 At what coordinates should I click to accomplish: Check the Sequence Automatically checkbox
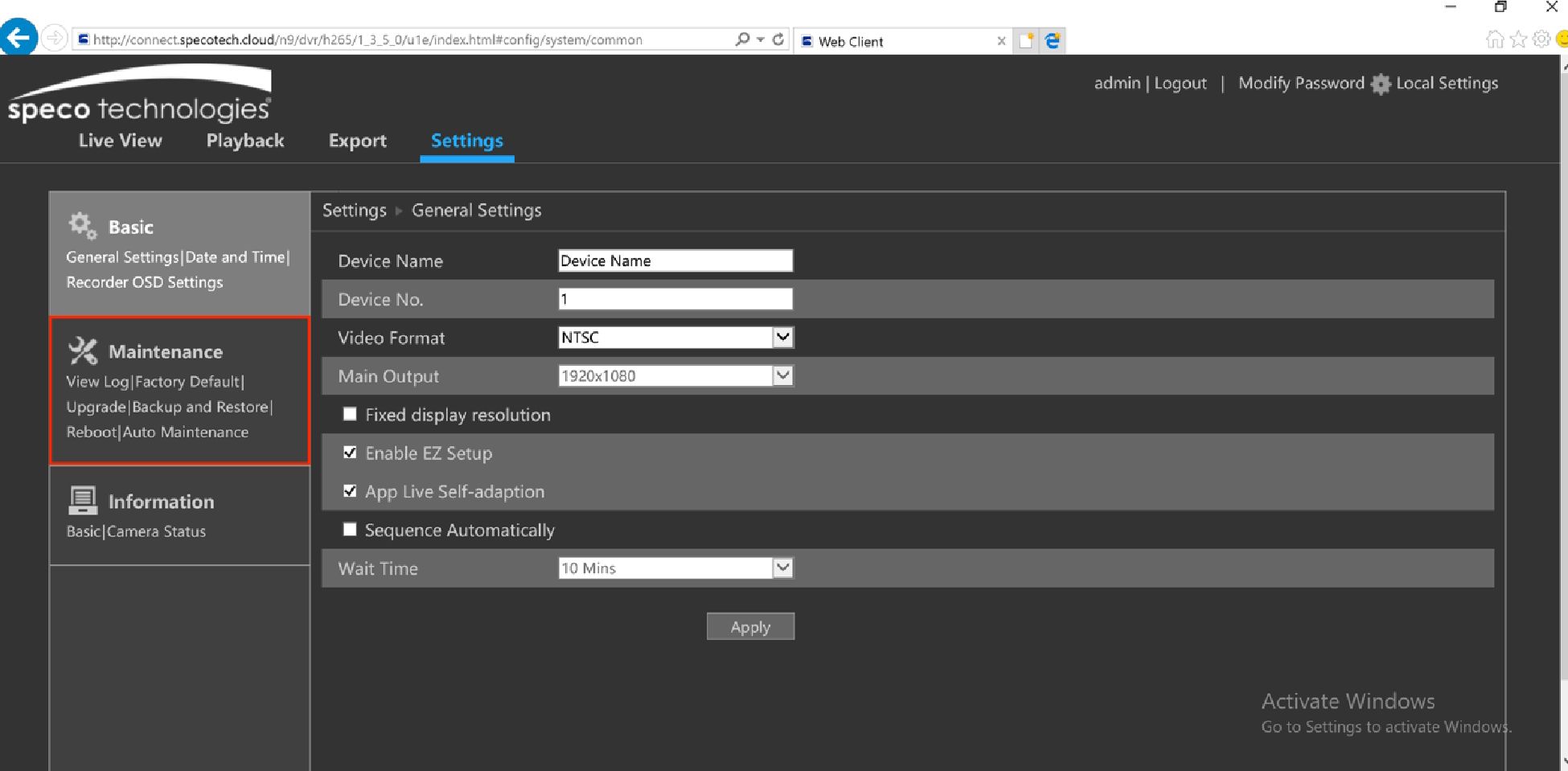(x=350, y=529)
